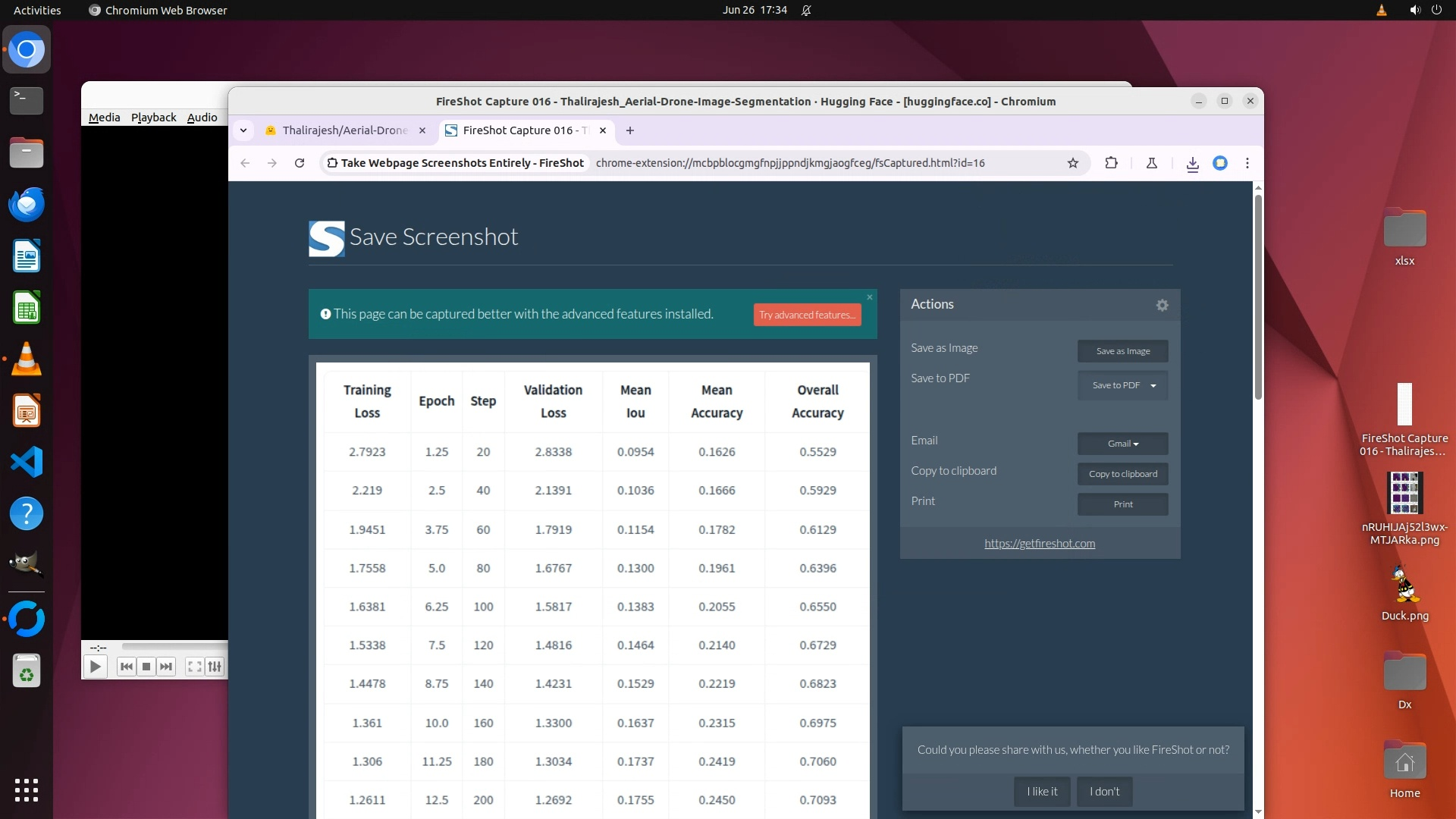1456x819 pixels.
Task: Open the Actions settings gear icon
Action: (x=1162, y=305)
